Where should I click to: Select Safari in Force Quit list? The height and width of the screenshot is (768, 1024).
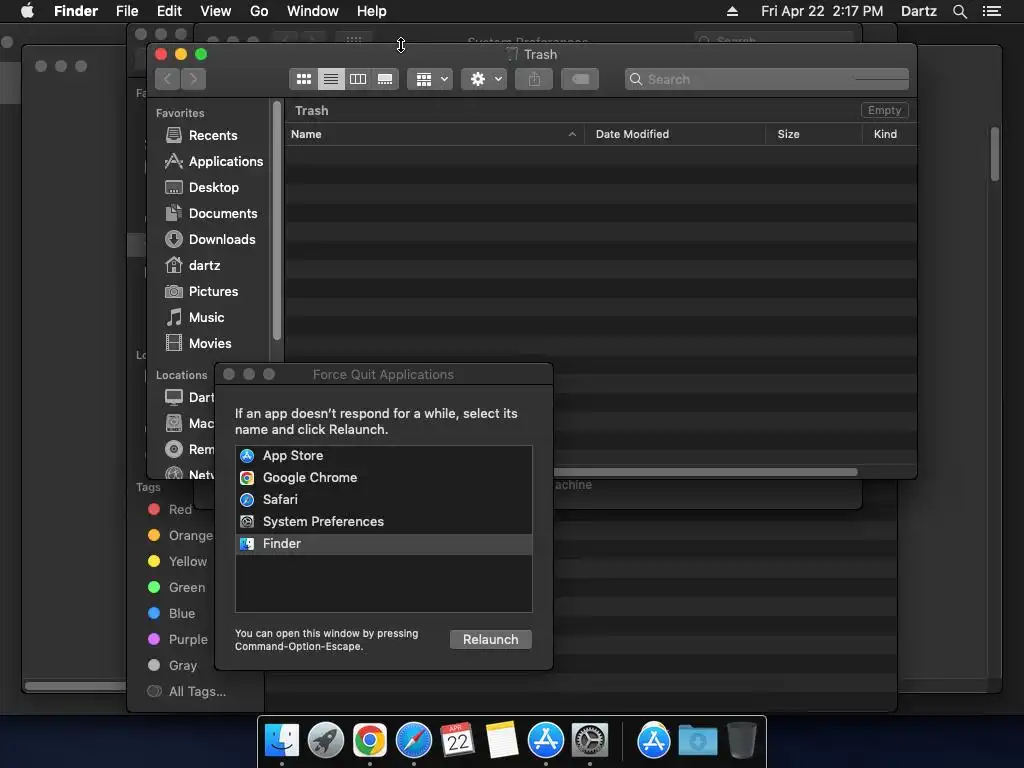[384, 500]
